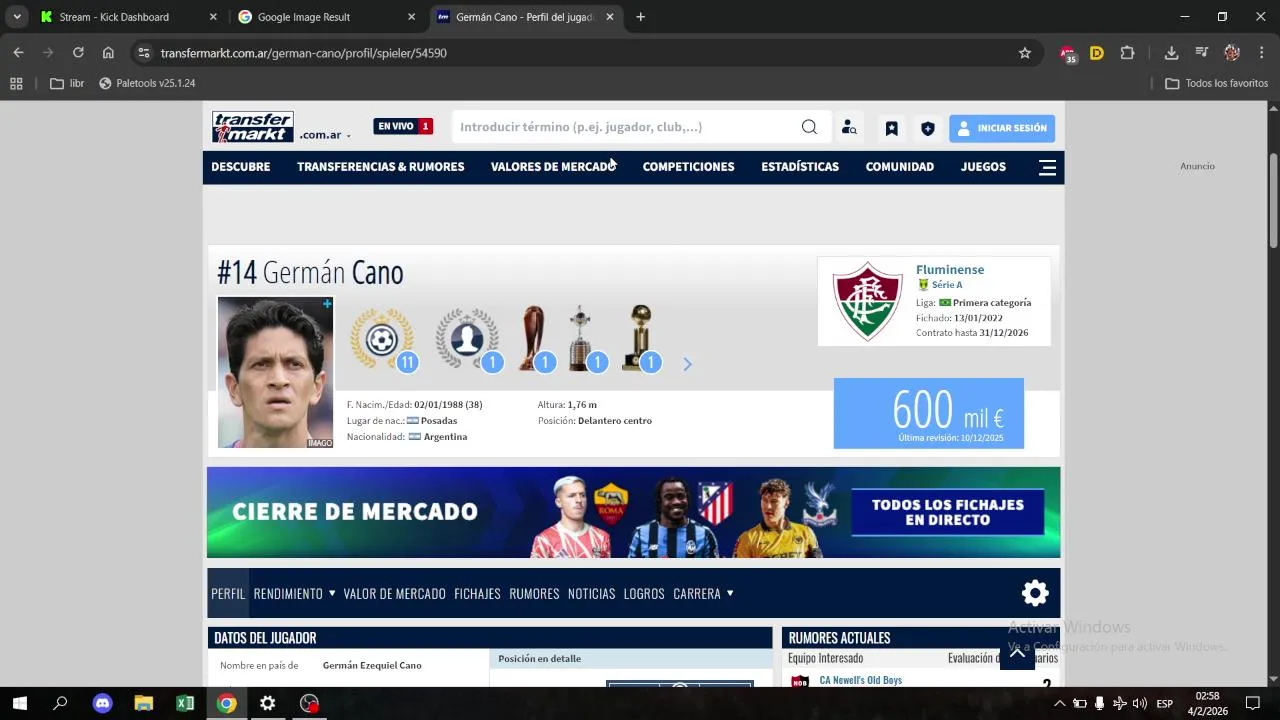Open the ESTADÍSTICAS menu
The height and width of the screenshot is (720, 1280).
tap(800, 167)
